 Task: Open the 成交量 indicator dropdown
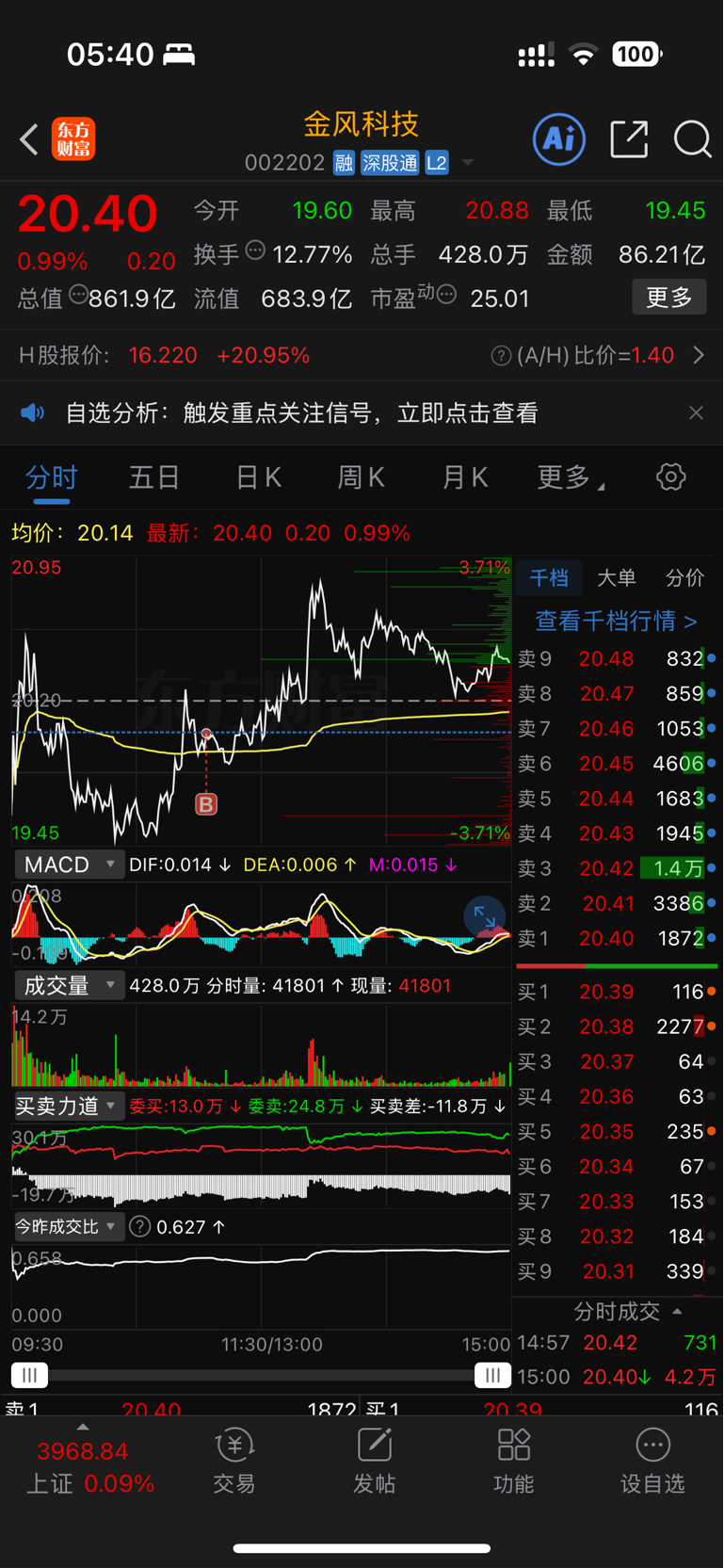[x=69, y=985]
